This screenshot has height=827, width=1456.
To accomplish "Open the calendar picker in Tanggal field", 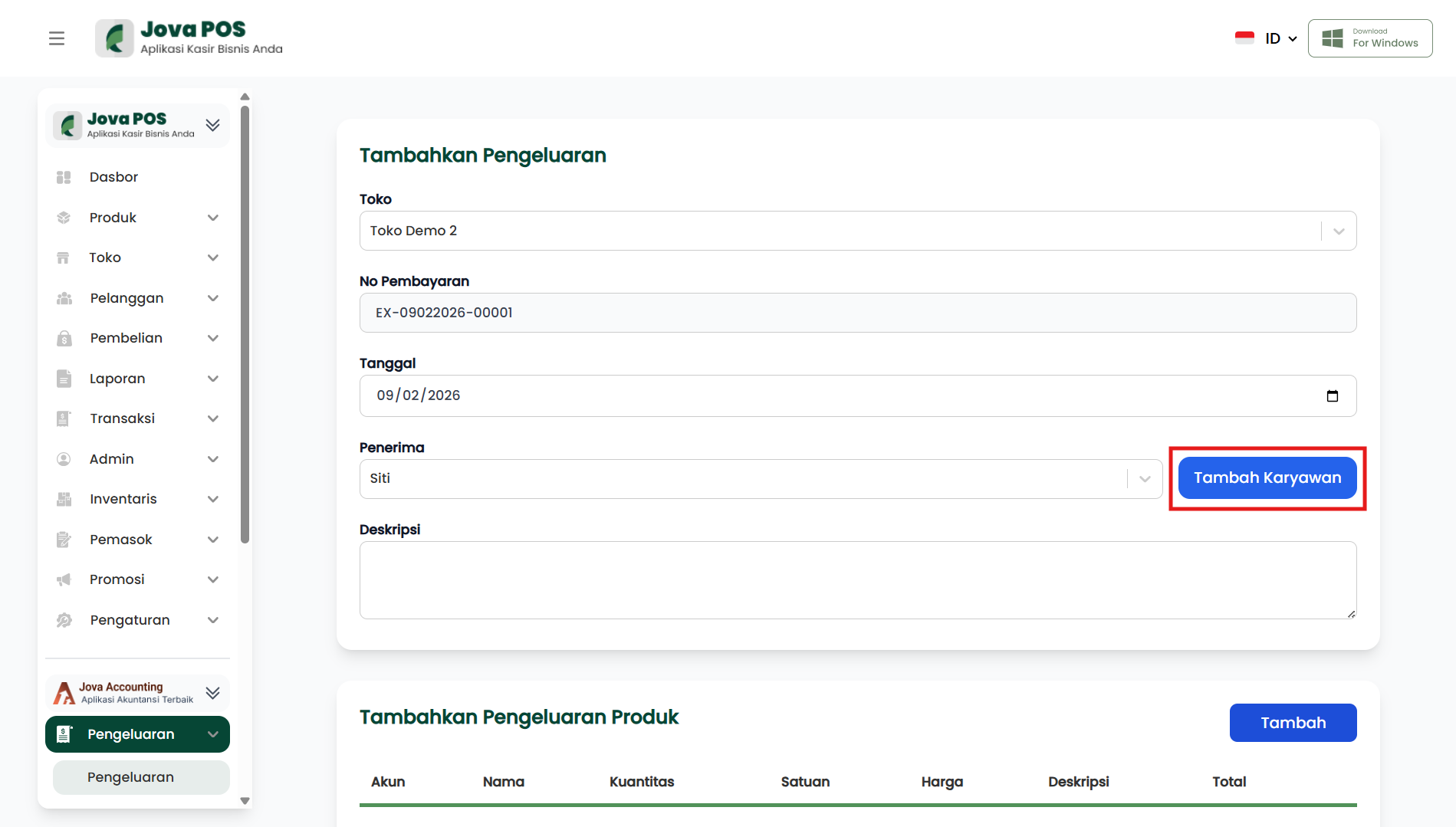I will (1332, 395).
